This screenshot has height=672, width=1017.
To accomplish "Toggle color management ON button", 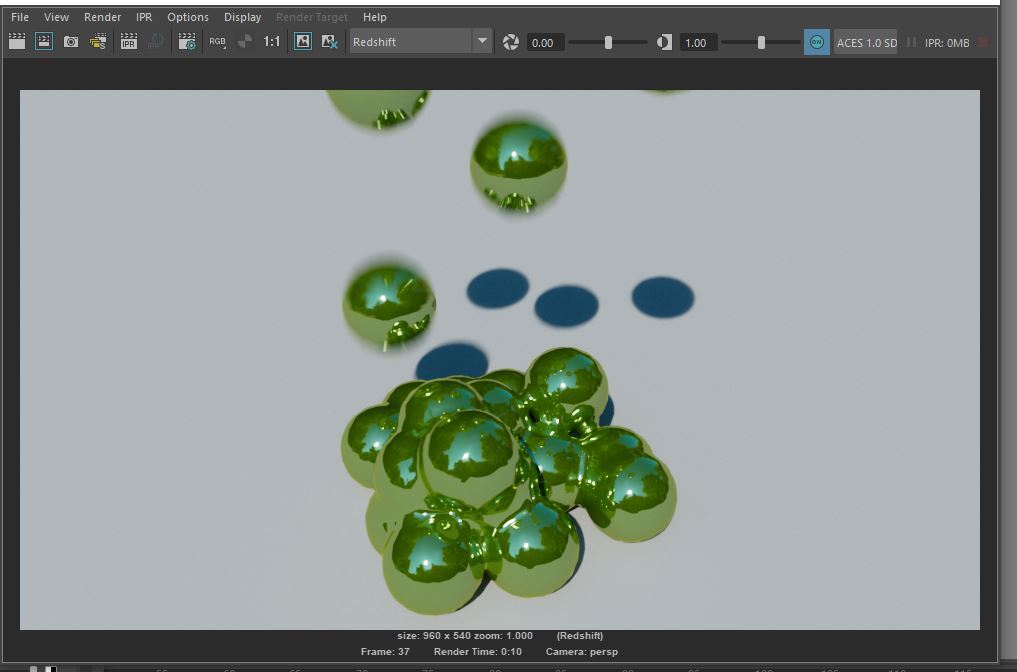I will 817,42.
